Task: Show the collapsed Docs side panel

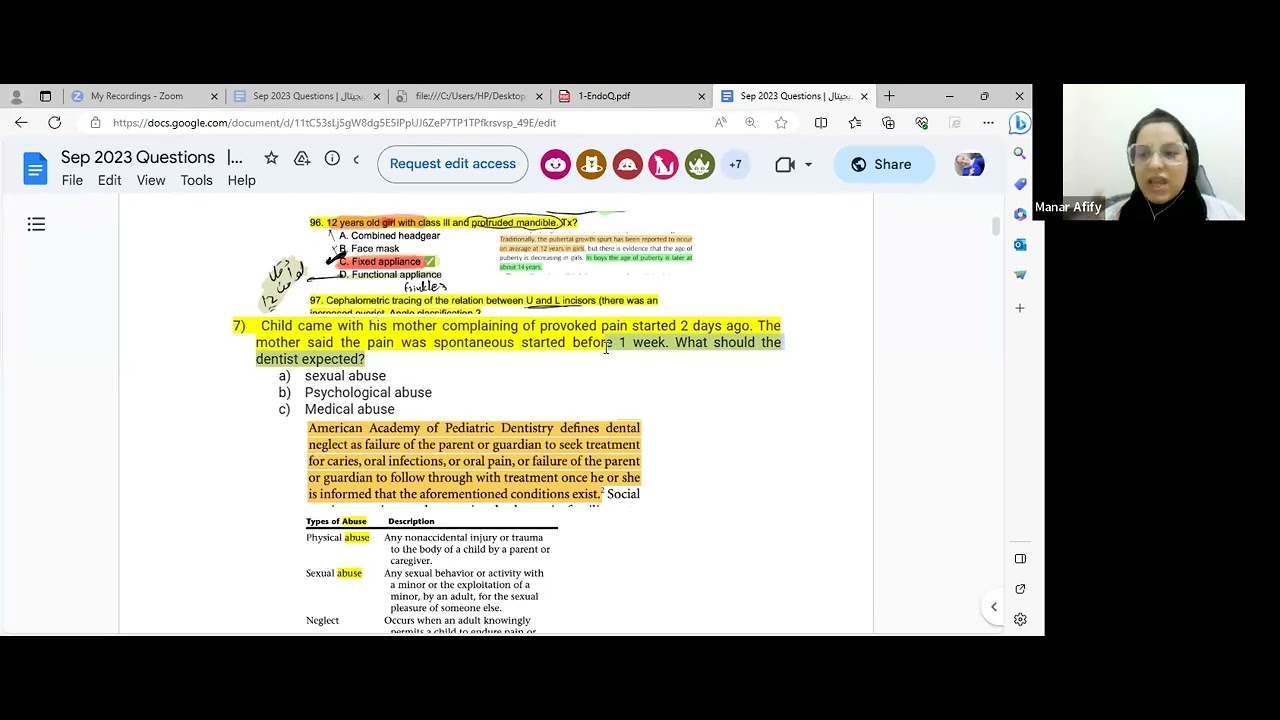Action: (x=993, y=607)
